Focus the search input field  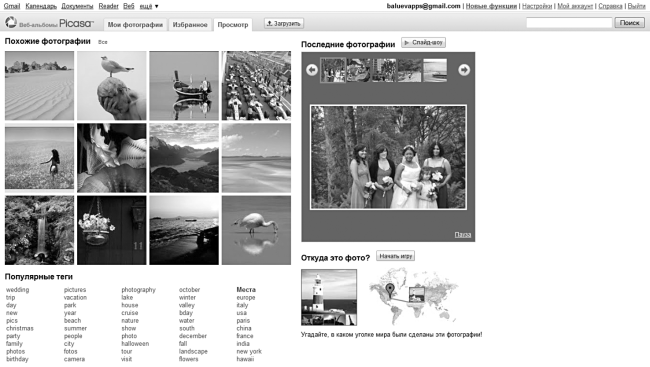tap(569, 23)
